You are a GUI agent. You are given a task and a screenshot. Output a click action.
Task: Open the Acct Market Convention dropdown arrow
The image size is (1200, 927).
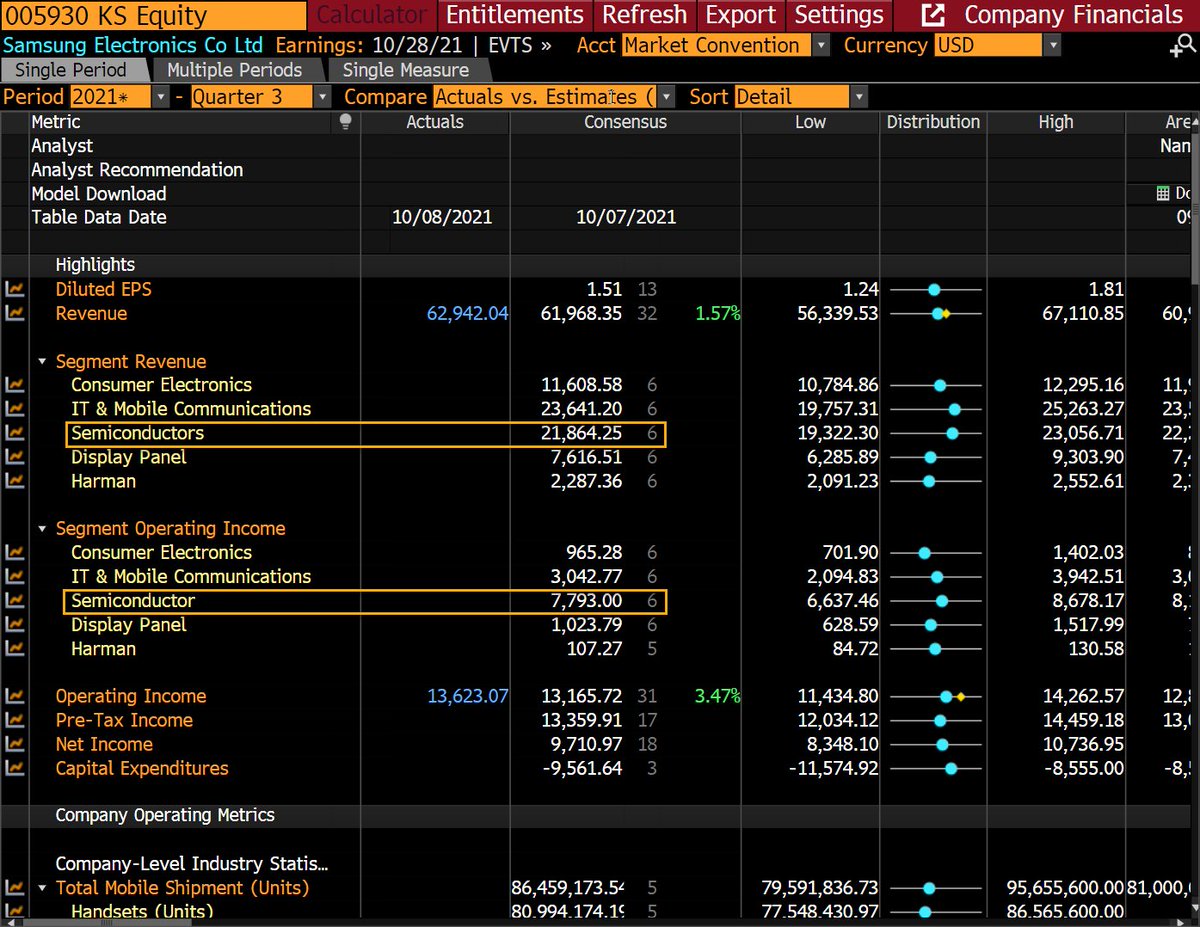tap(821, 45)
